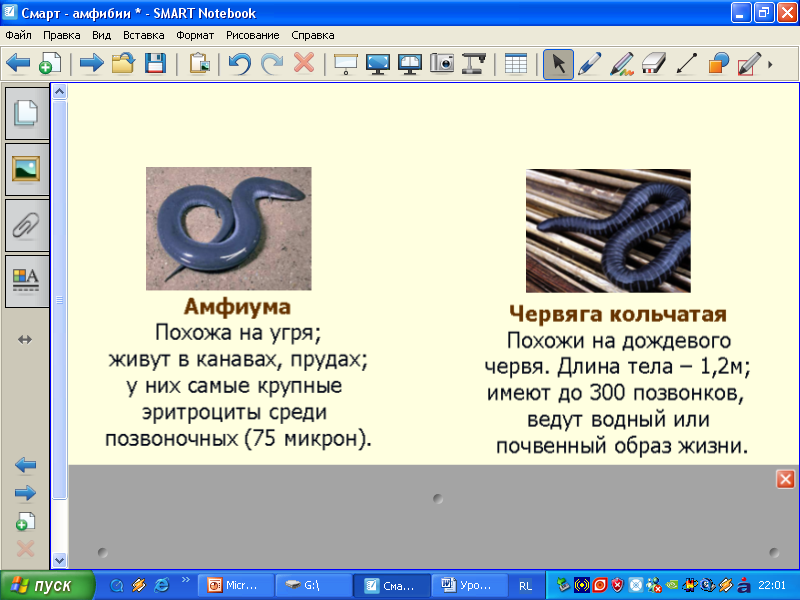Launch the screen capture camera tool
Image resolution: width=800 pixels, height=600 pixels.
pyautogui.click(x=442, y=64)
